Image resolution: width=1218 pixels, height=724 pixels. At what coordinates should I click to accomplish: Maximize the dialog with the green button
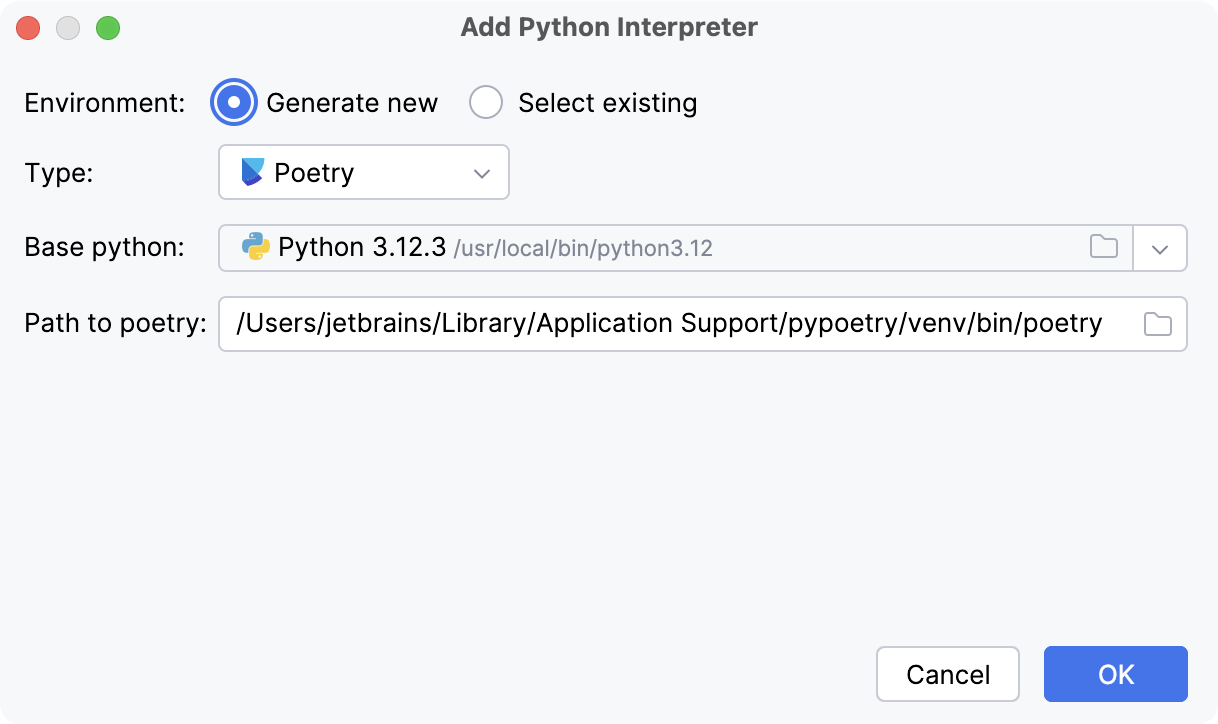click(x=108, y=28)
